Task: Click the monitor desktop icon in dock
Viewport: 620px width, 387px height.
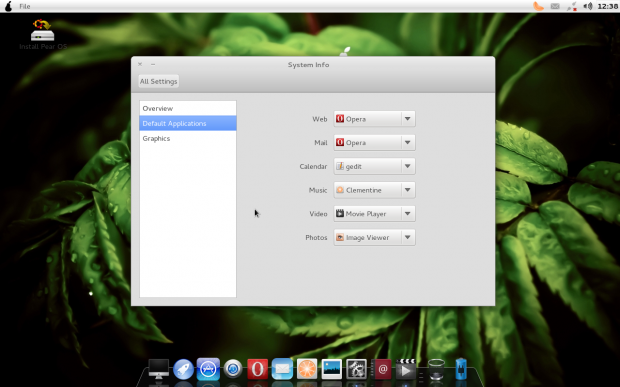Action: 159,369
